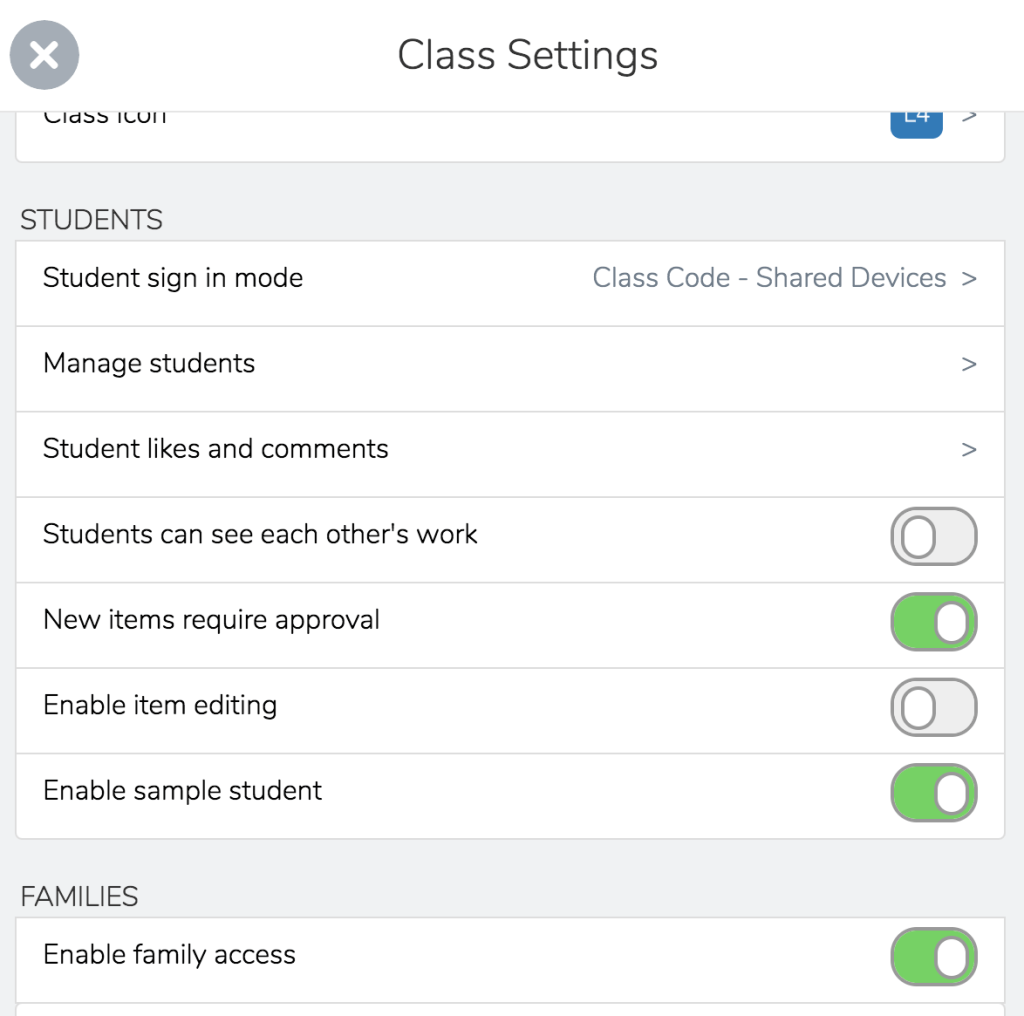Click the Manage students chevron arrow

coord(968,364)
